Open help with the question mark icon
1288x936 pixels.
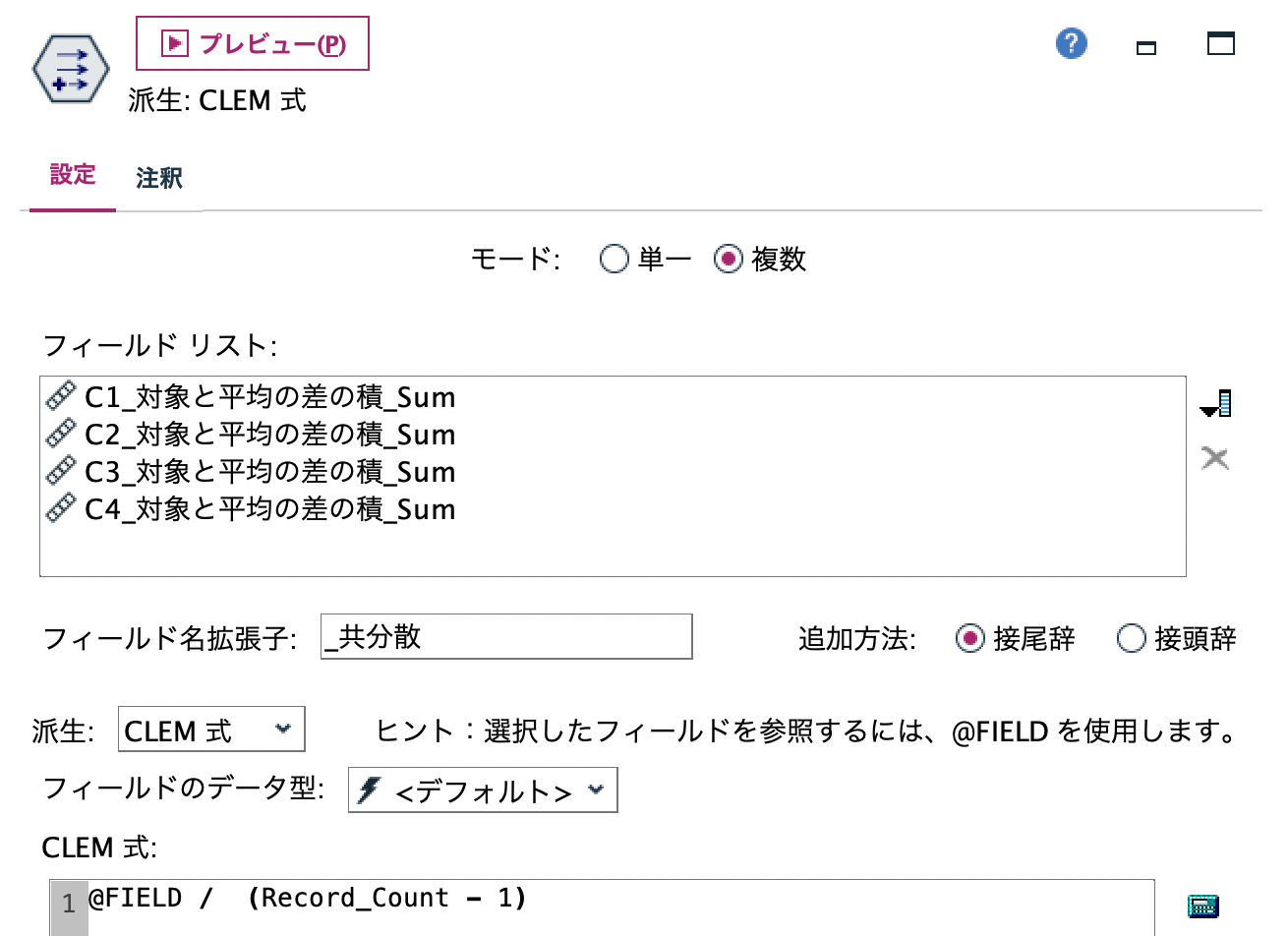(1071, 44)
